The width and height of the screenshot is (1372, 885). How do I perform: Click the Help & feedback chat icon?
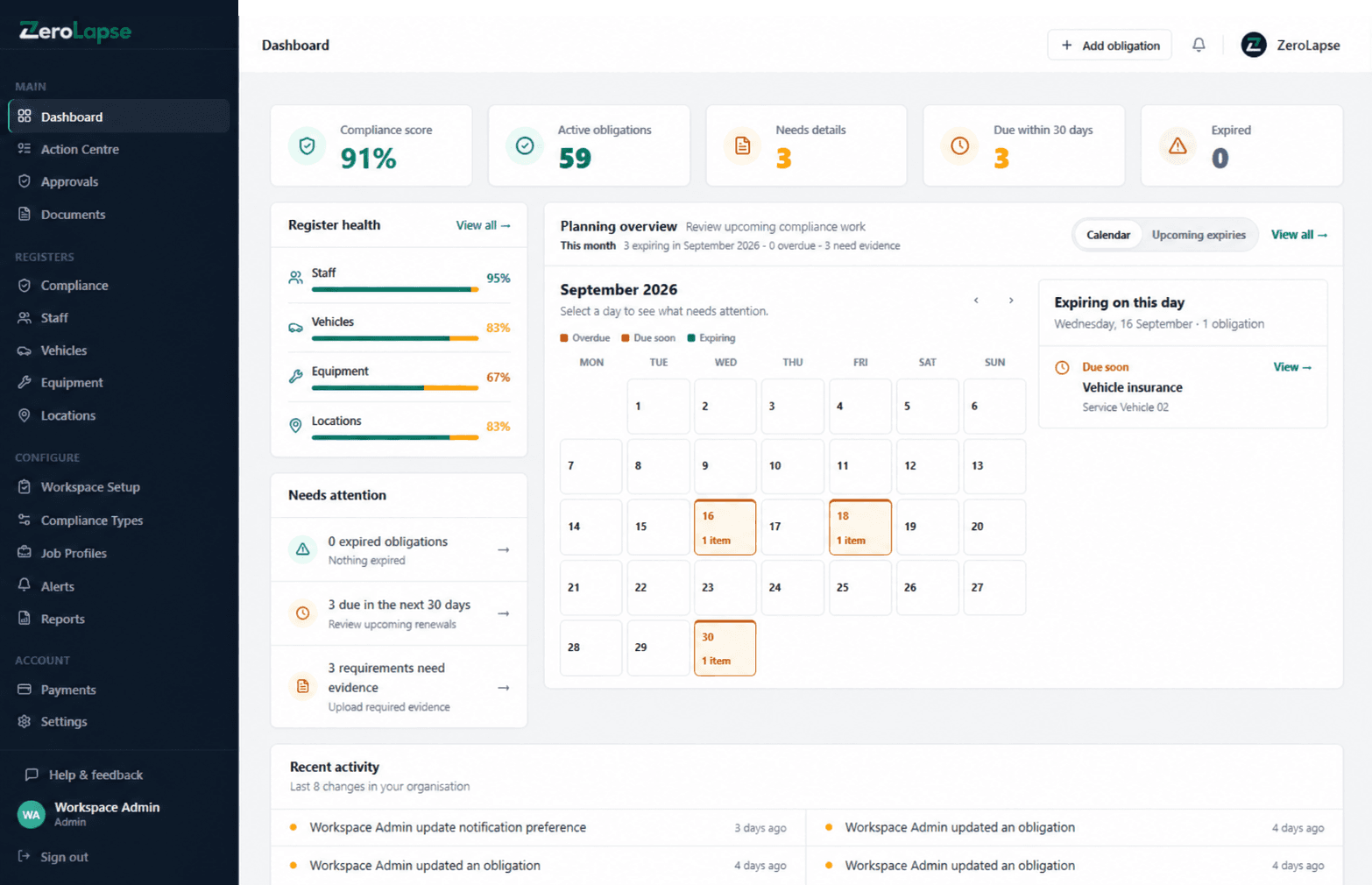point(32,775)
